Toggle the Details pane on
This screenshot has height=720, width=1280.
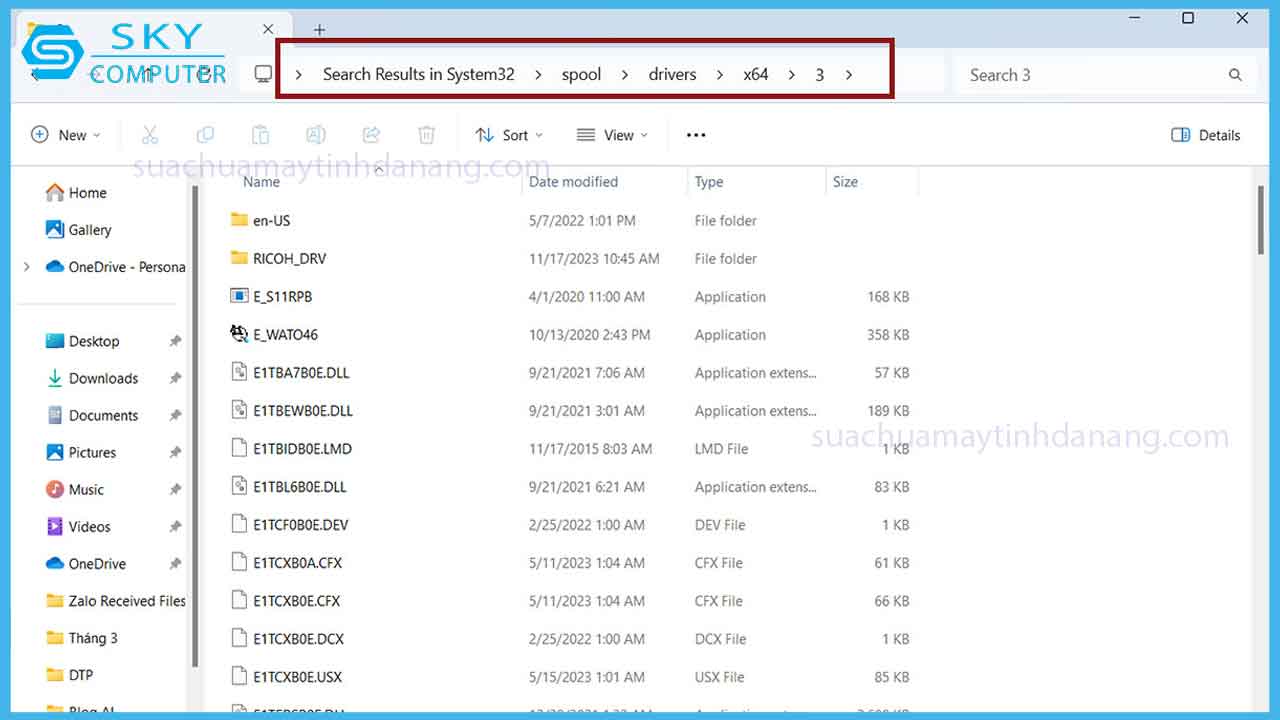coord(1205,134)
